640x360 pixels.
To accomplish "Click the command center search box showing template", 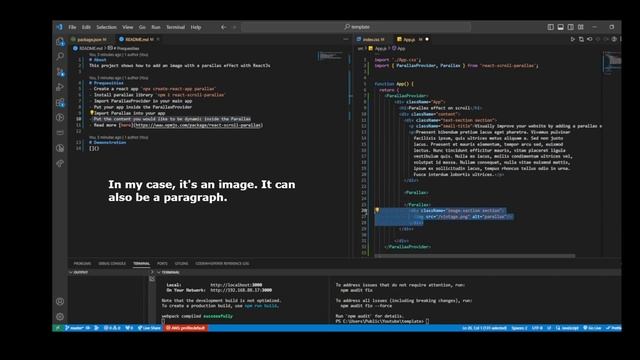I will tap(356, 27).
